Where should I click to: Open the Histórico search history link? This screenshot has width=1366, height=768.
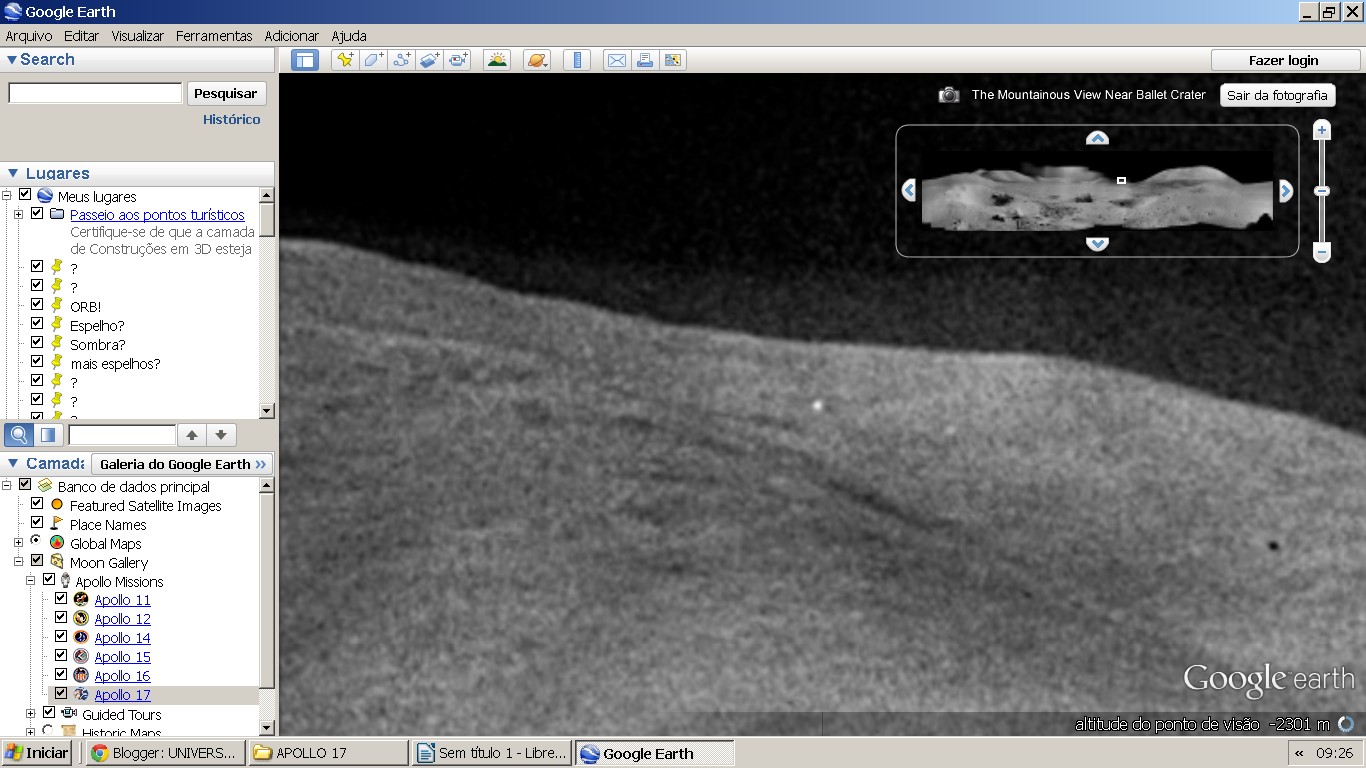232,119
